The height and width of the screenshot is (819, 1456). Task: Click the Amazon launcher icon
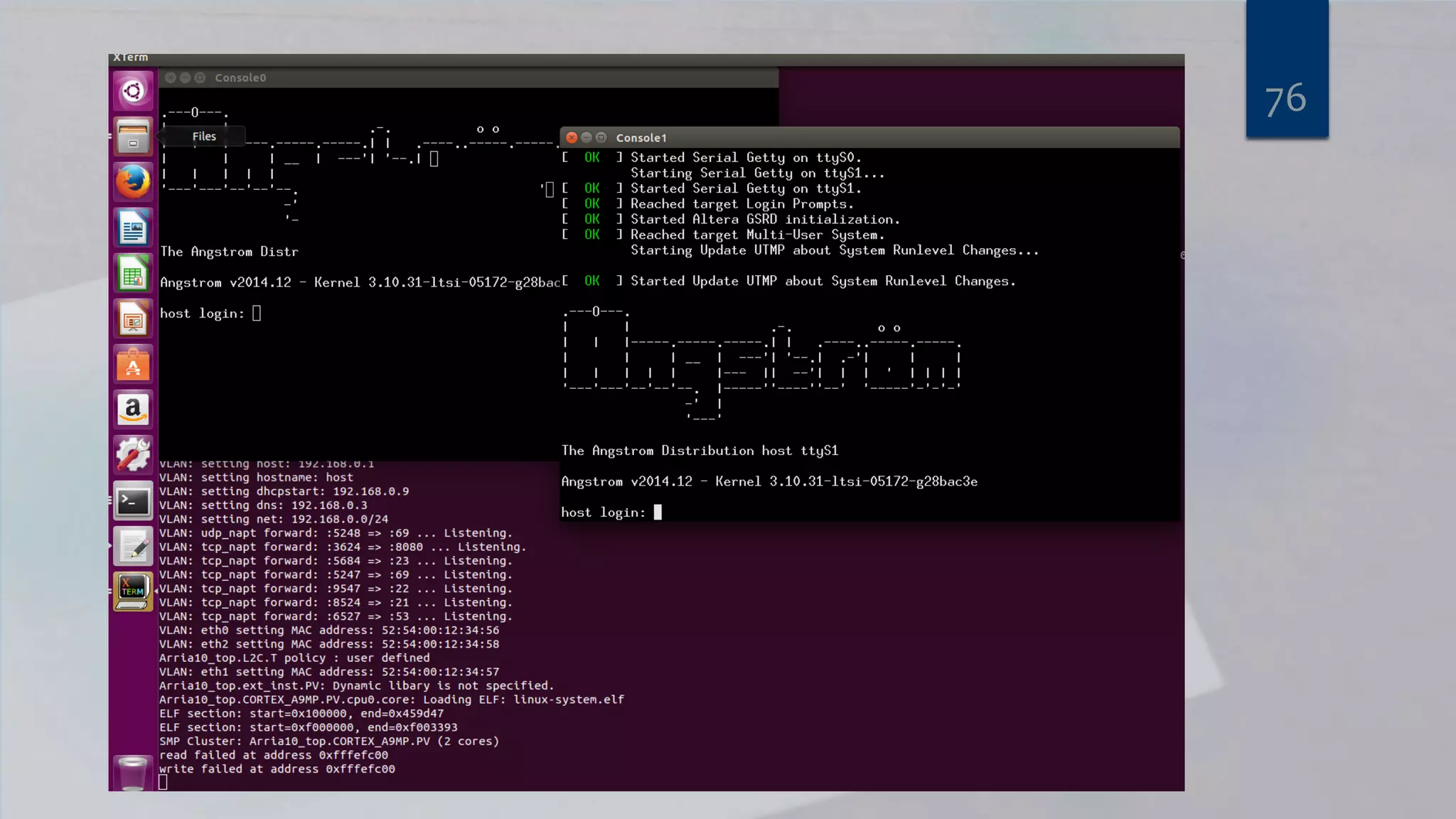(x=133, y=410)
